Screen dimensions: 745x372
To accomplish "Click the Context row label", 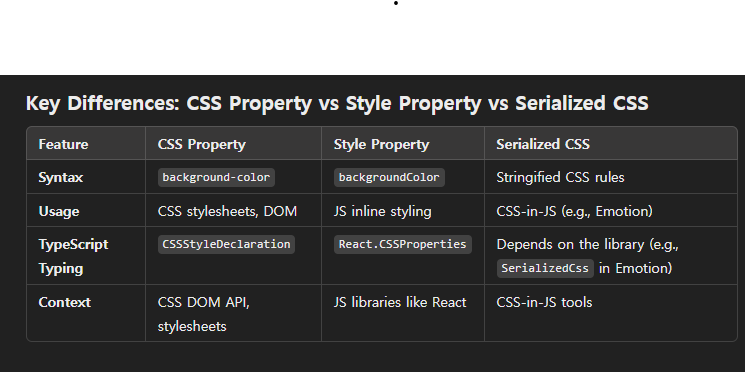I will coord(65,302).
